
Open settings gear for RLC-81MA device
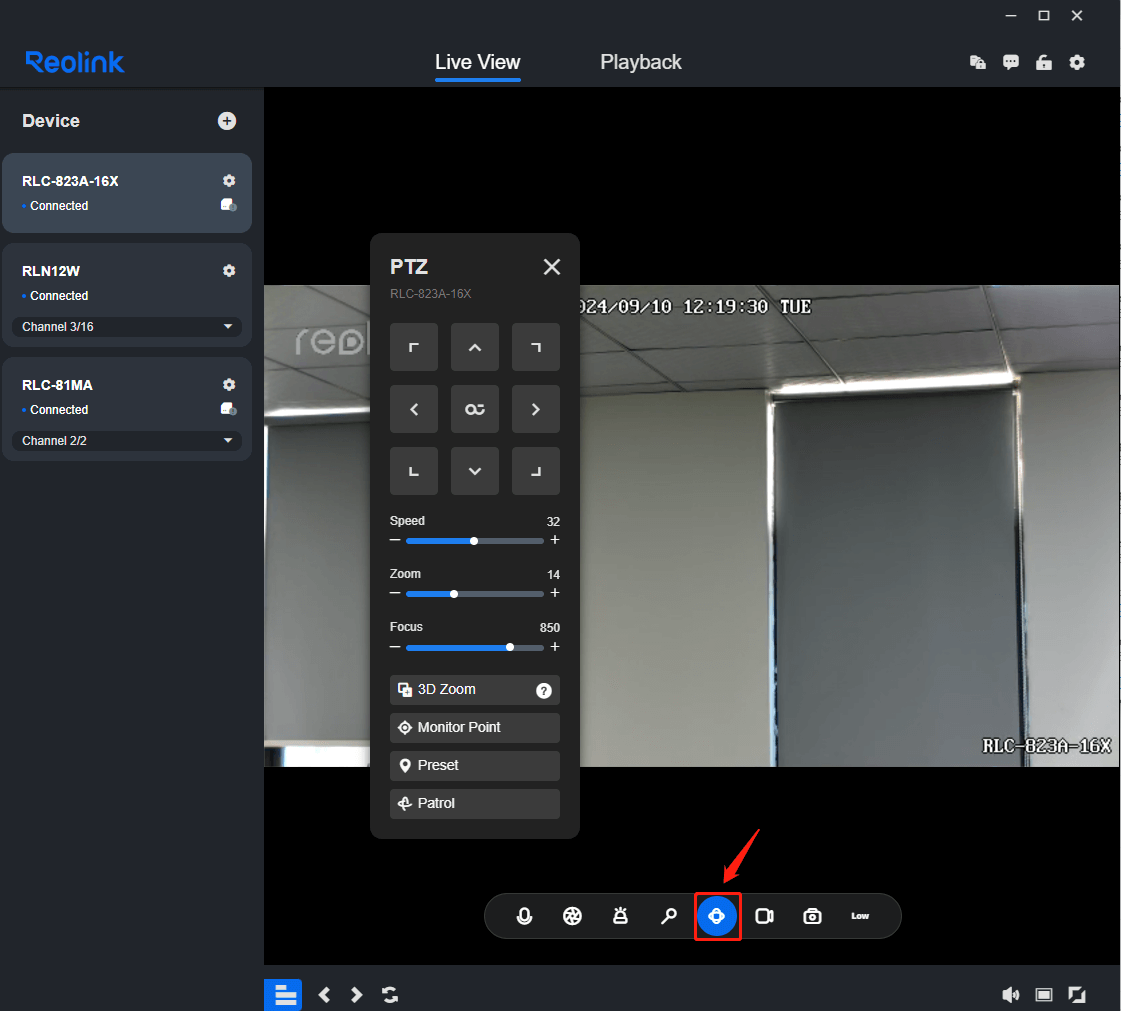pyautogui.click(x=229, y=385)
